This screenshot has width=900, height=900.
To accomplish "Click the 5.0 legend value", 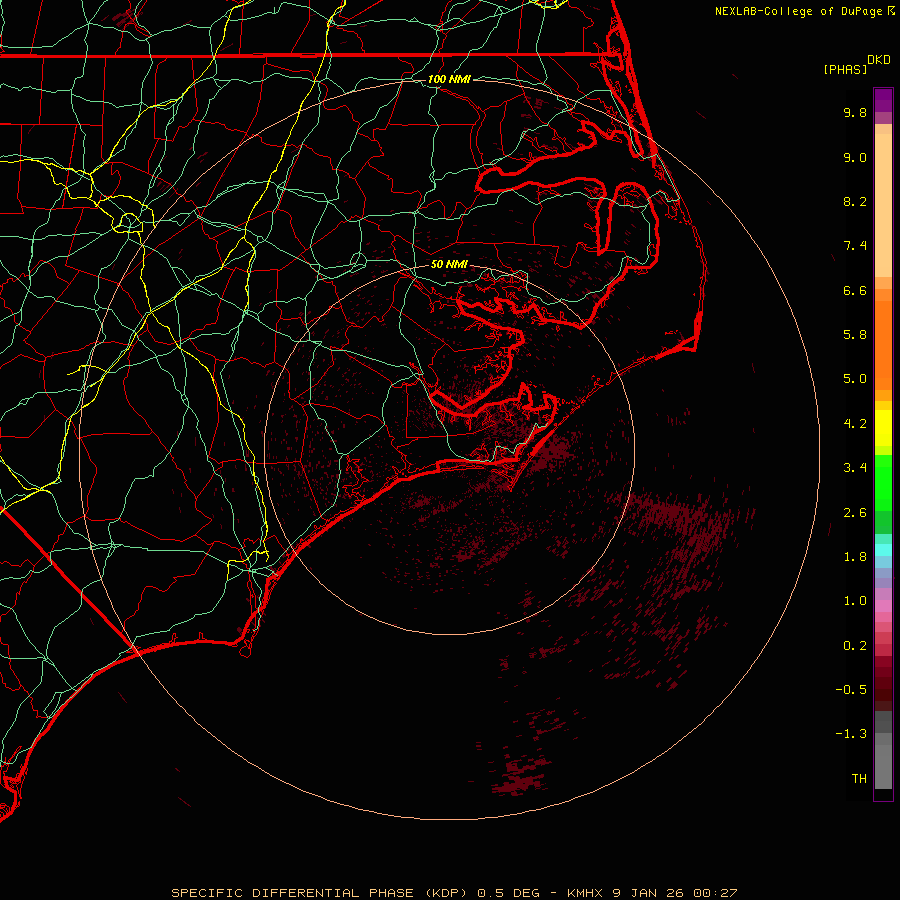I will tap(855, 379).
